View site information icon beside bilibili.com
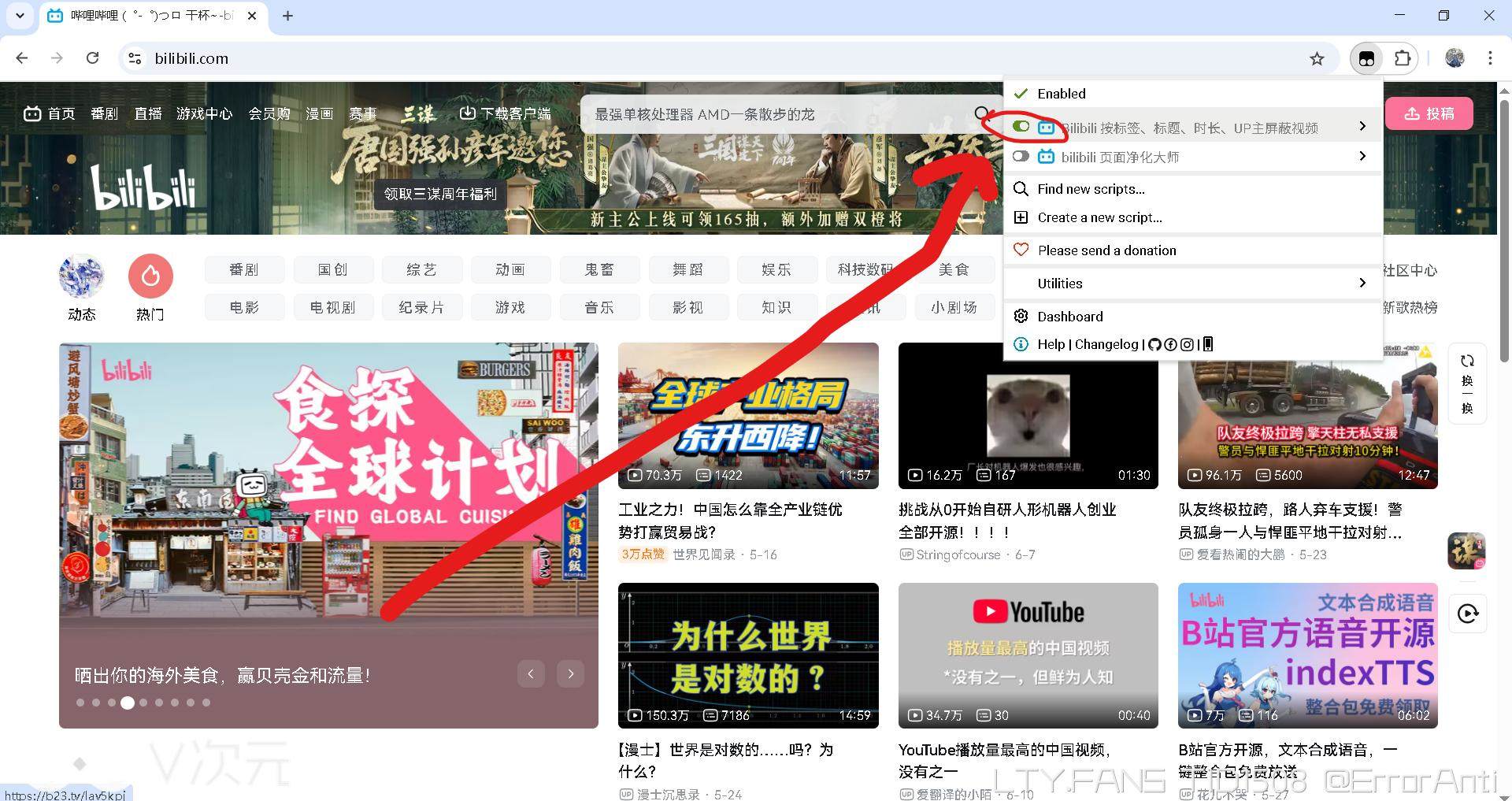This screenshot has height=801, width=1512. coord(135,58)
